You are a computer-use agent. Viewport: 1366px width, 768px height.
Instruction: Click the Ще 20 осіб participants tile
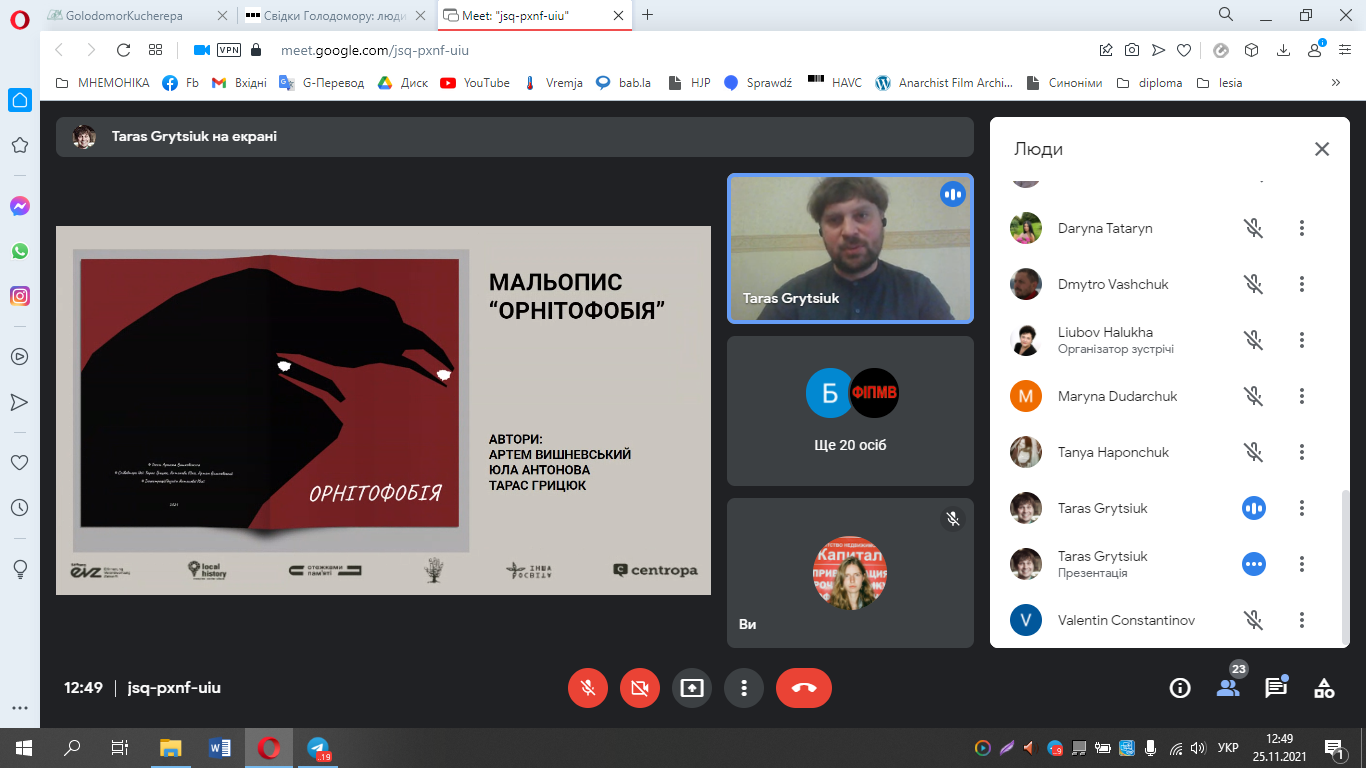pos(850,411)
